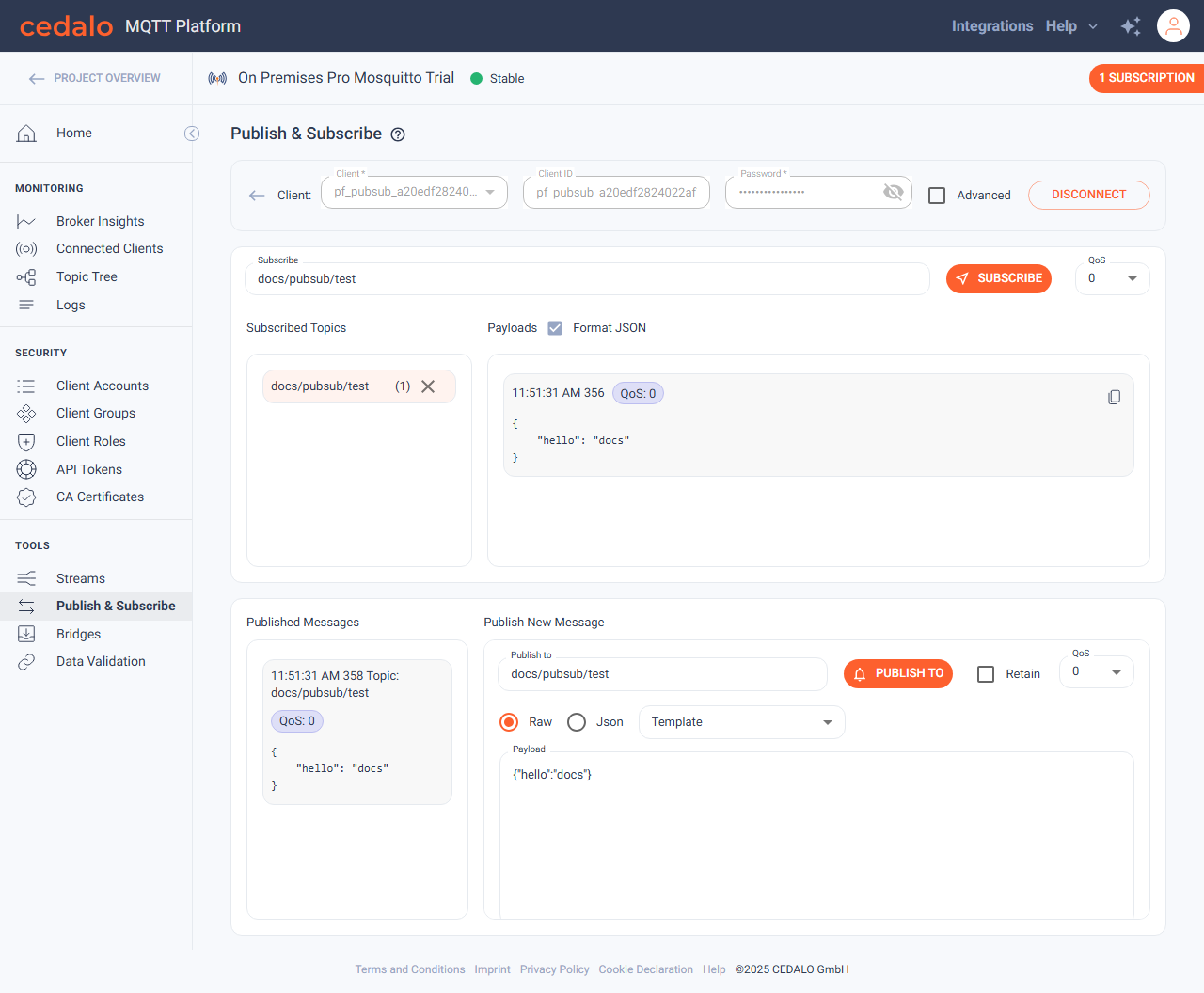Remove docs/pubsub/test subscription with X
The height and width of the screenshot is (993, 1204).
428,386
